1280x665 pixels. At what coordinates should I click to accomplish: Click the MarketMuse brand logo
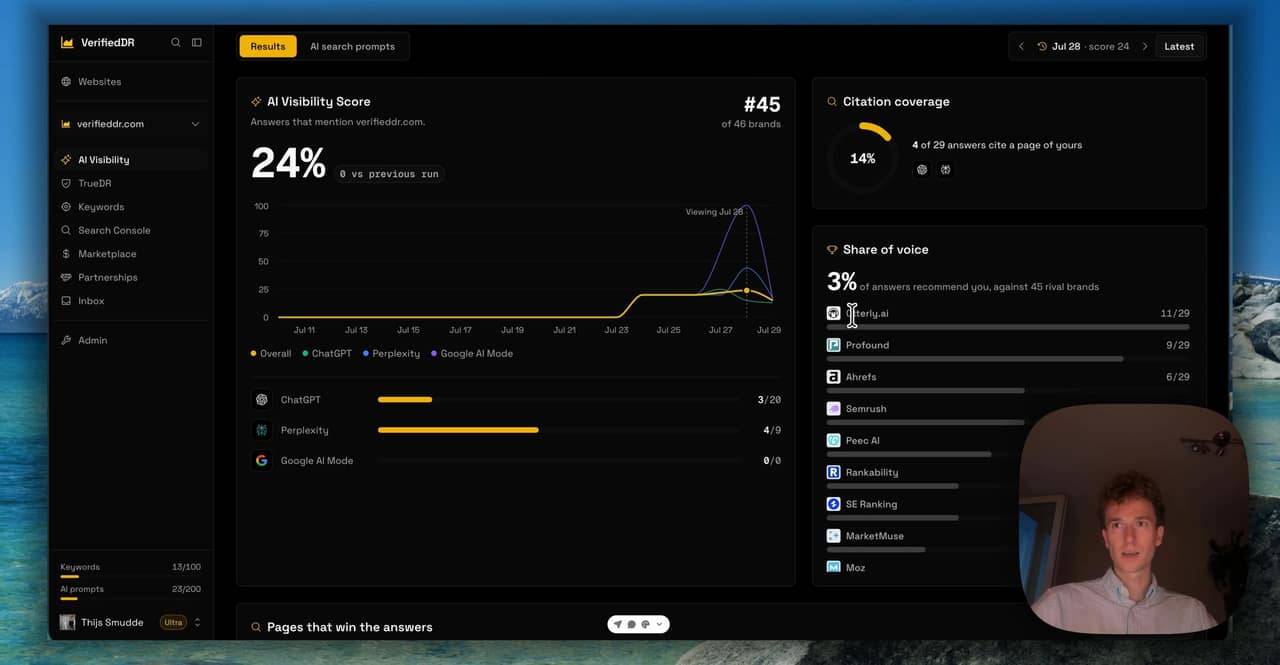click(834, 536)
